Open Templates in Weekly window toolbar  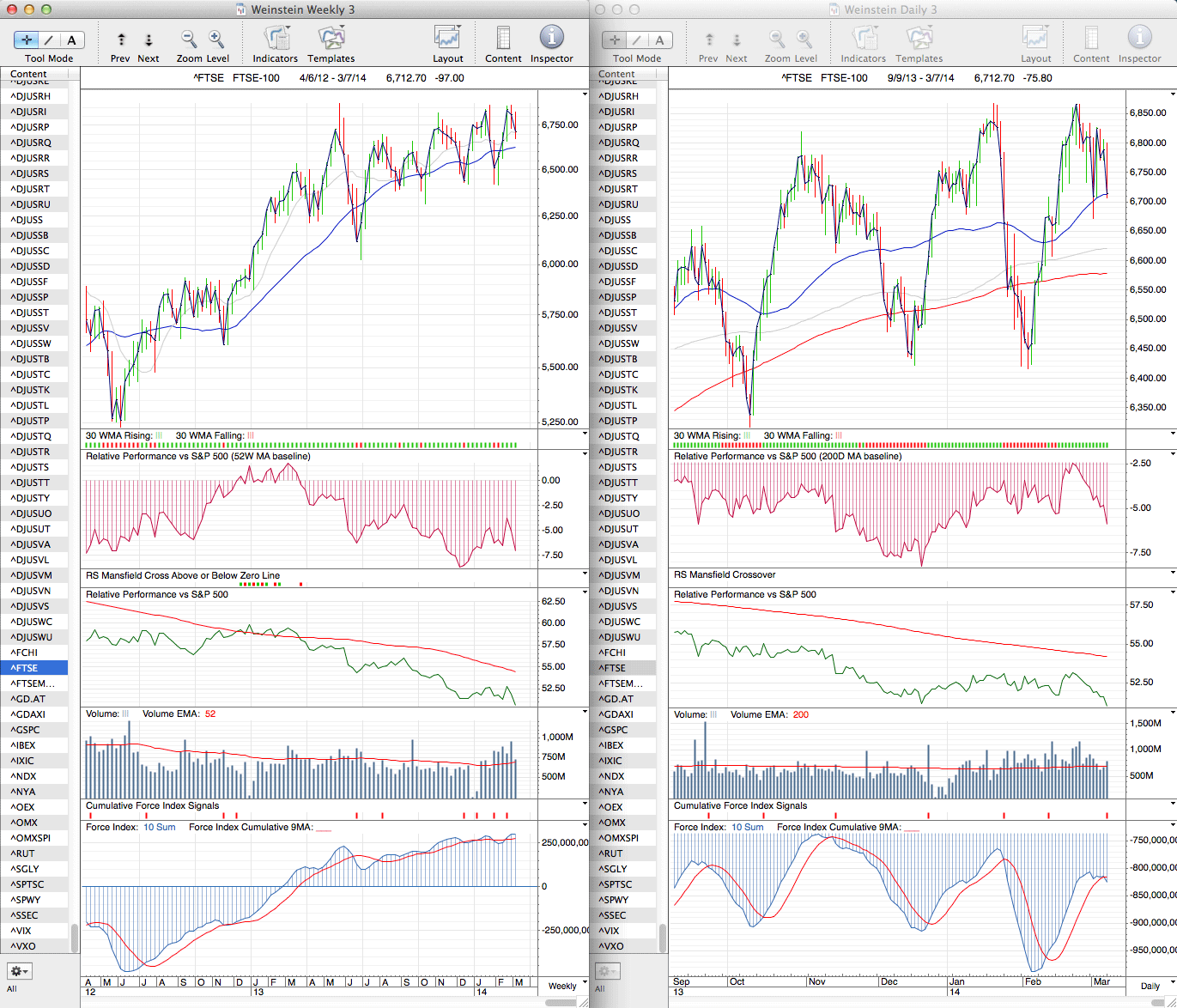pos(331,39)
